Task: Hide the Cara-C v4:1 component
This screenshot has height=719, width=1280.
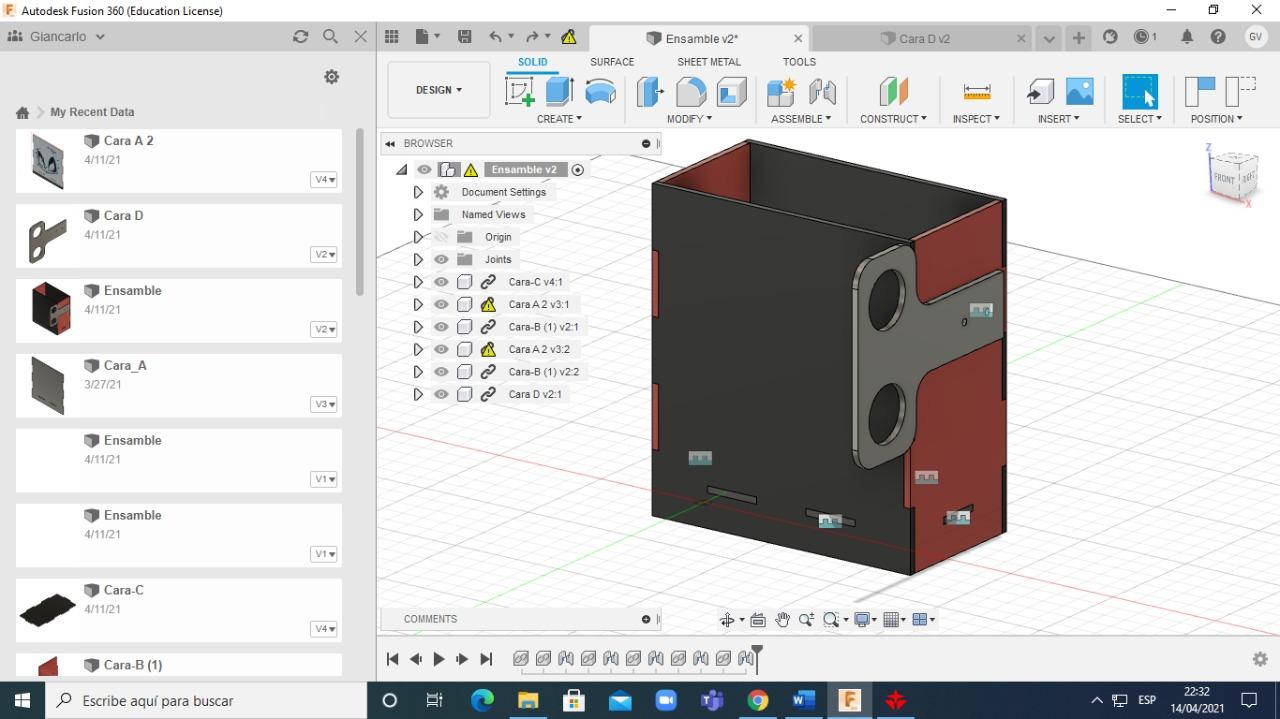Action: (441, 282)
